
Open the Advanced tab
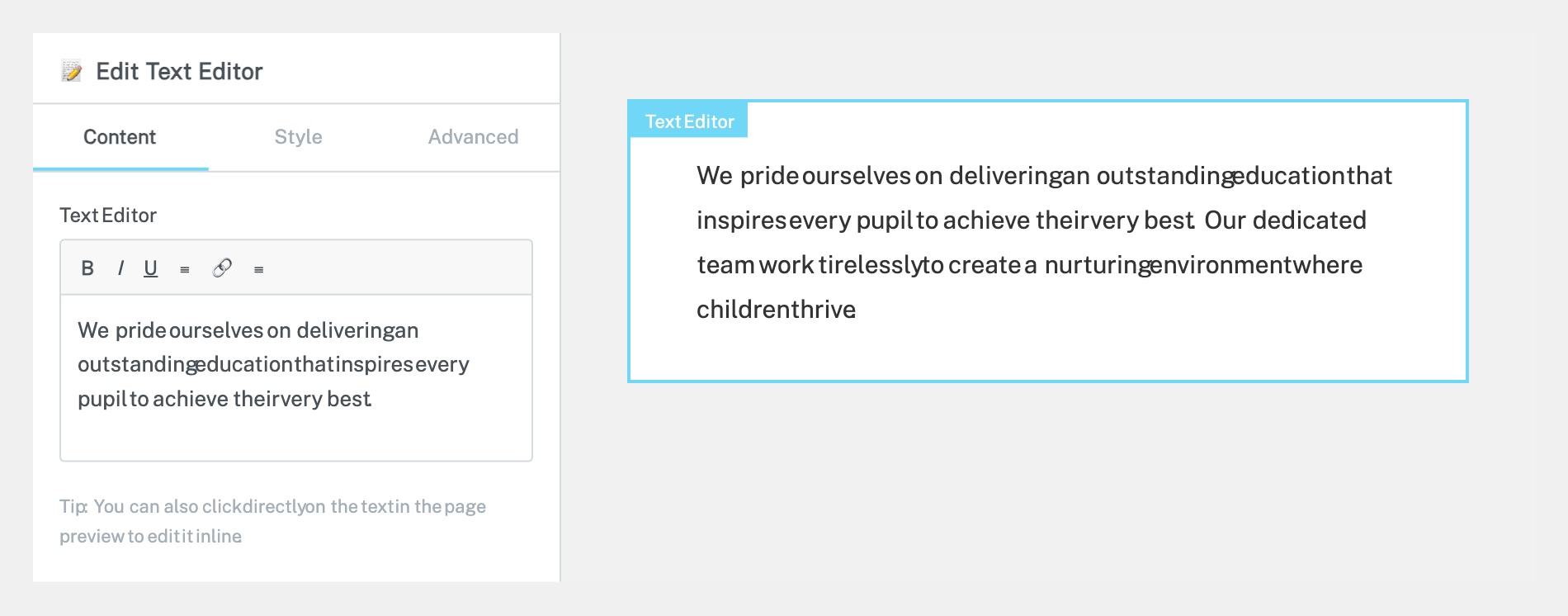(473, 137)
